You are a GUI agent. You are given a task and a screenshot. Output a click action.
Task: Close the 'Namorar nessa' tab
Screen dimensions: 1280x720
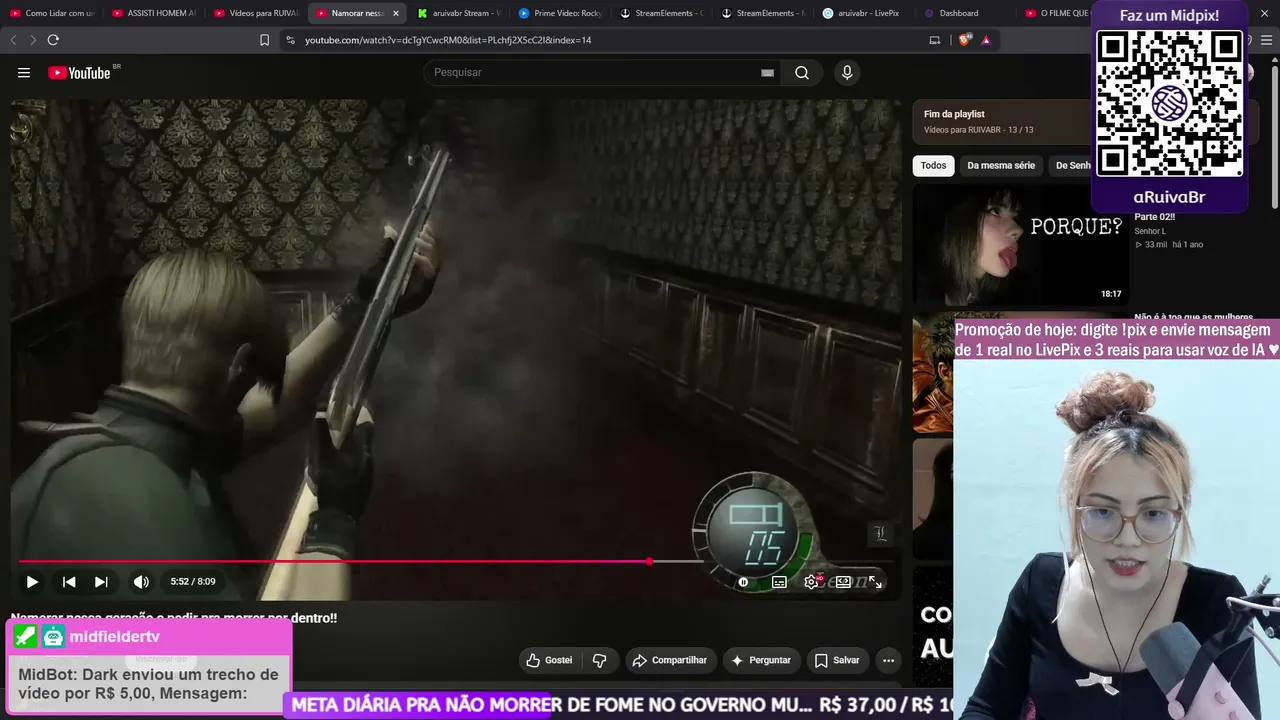[x=396, y=13]
